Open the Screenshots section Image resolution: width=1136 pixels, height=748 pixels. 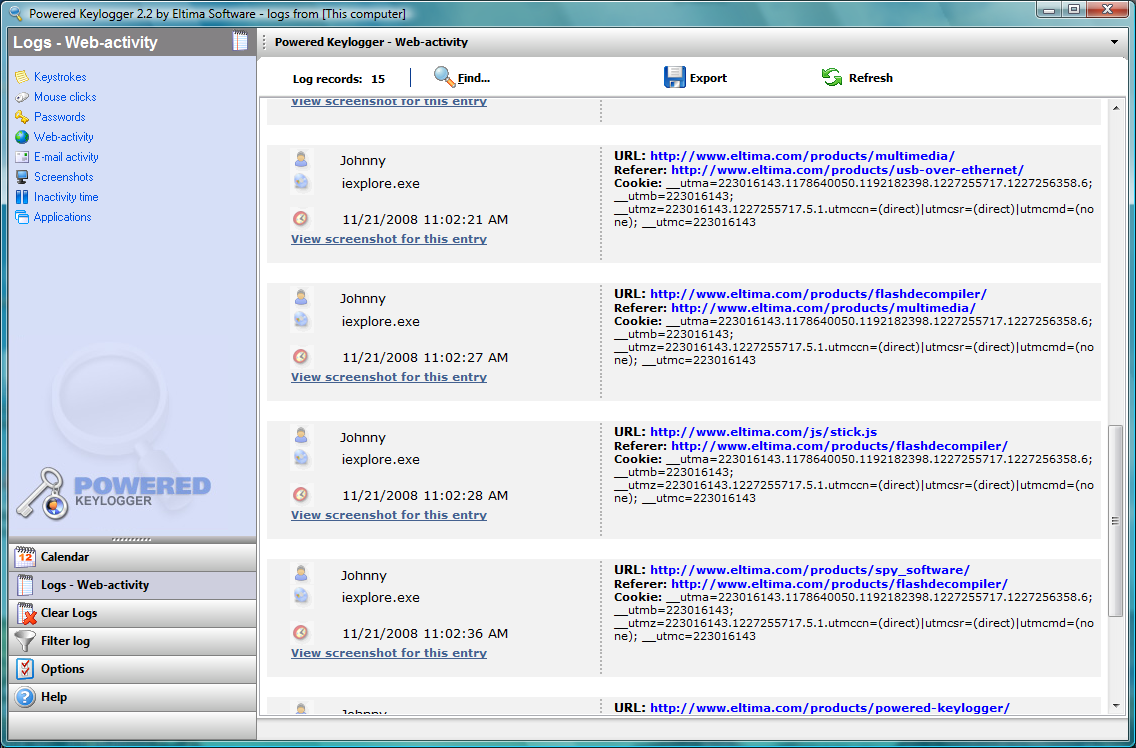64,177
